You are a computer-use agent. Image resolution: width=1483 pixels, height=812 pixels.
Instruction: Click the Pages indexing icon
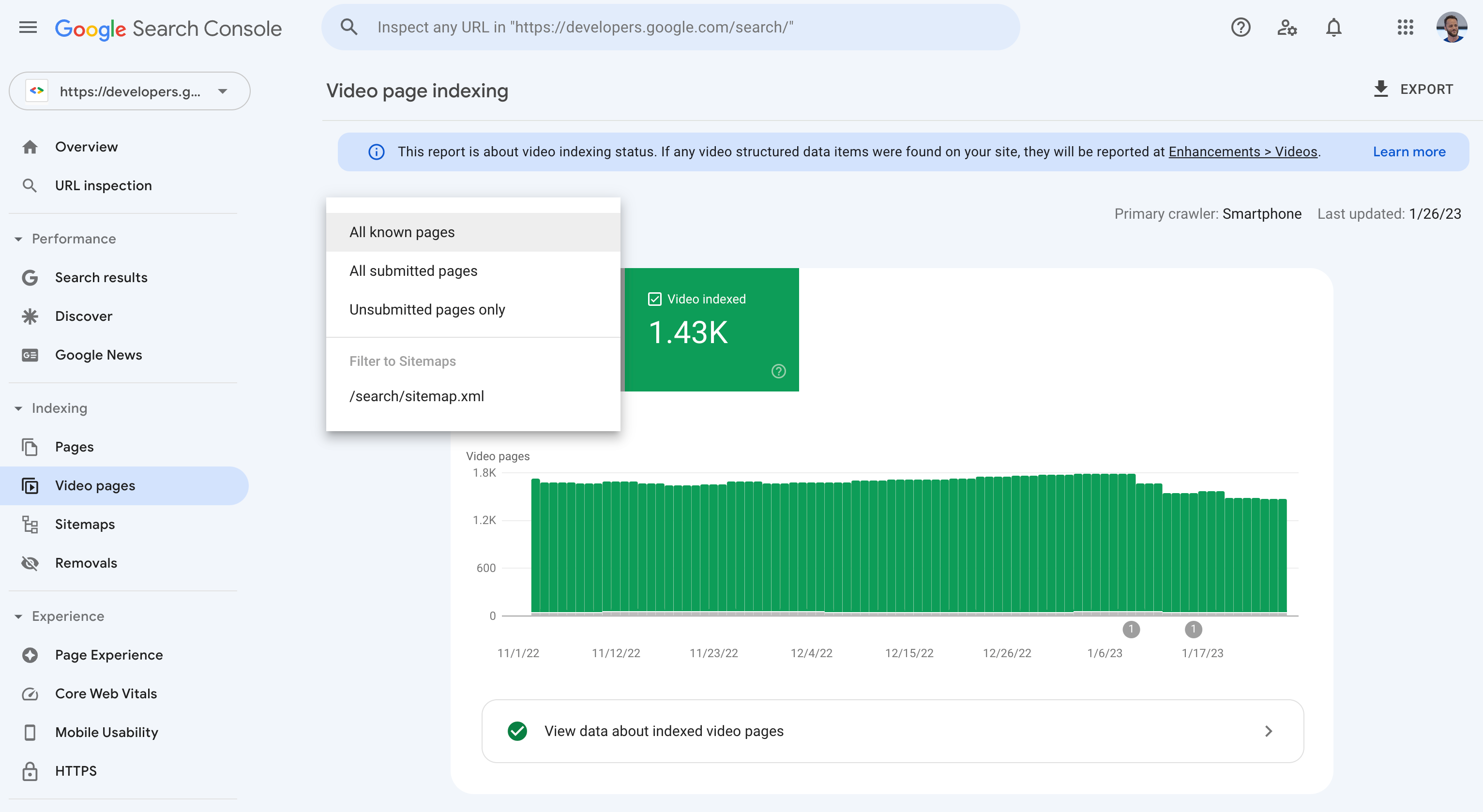point(29,447)
